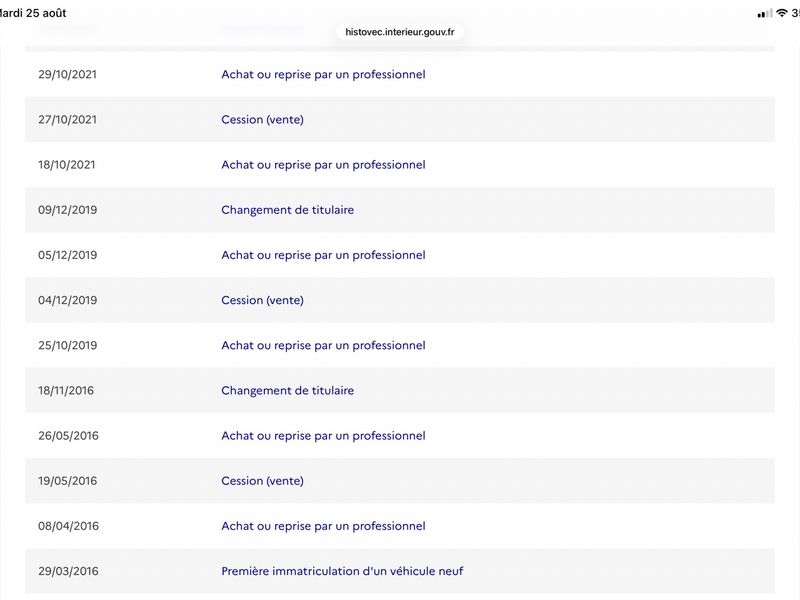Screen dimensions: 800x600
Task: Click the date 09/12/2019 cell
Action: [x=67, y=210]
